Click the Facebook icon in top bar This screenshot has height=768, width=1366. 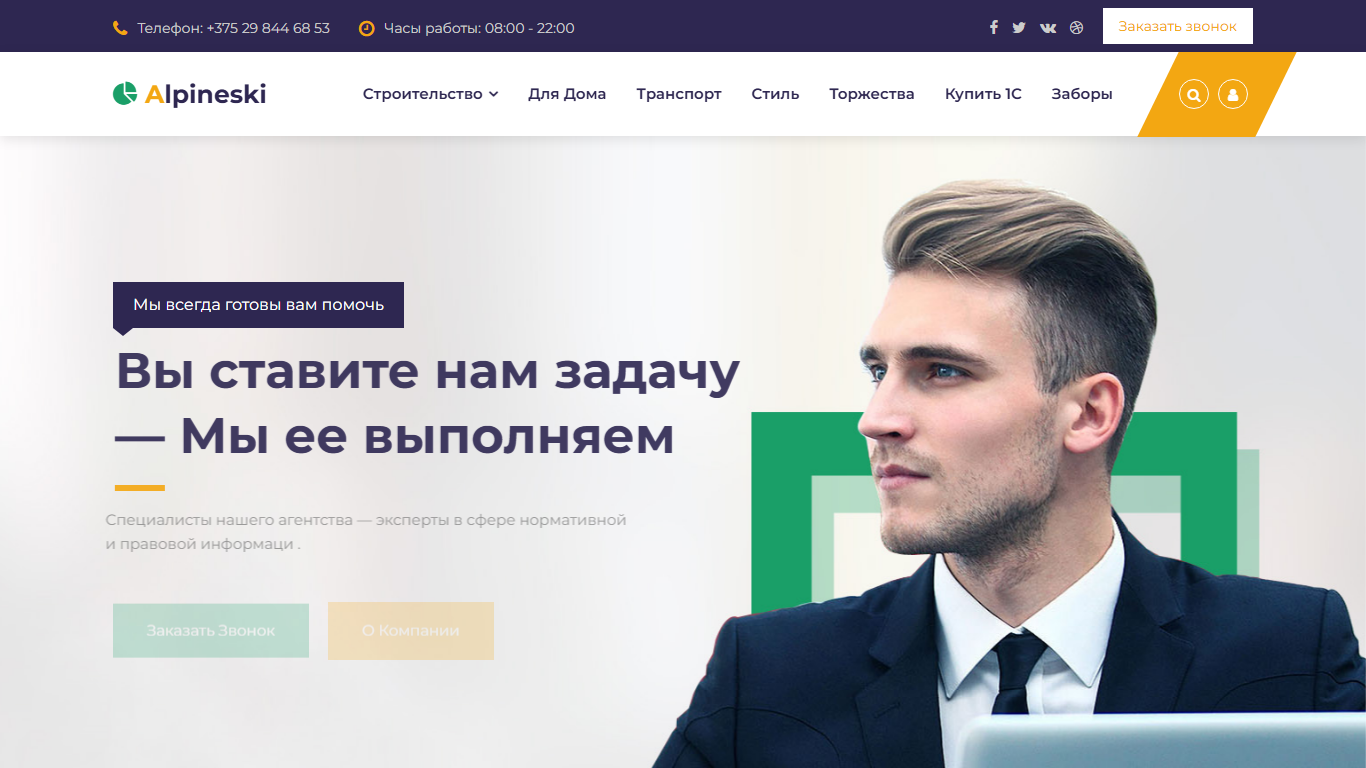pos(993,27)
